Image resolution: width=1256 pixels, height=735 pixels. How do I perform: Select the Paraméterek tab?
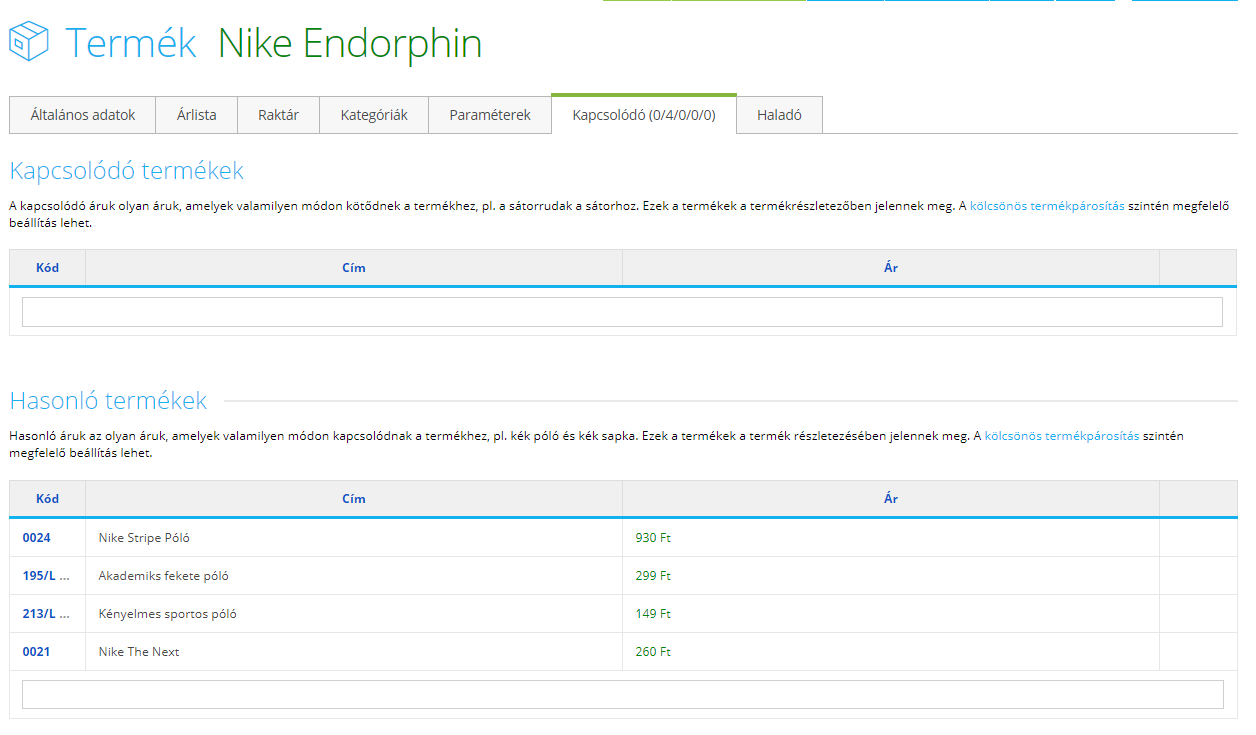490,115
